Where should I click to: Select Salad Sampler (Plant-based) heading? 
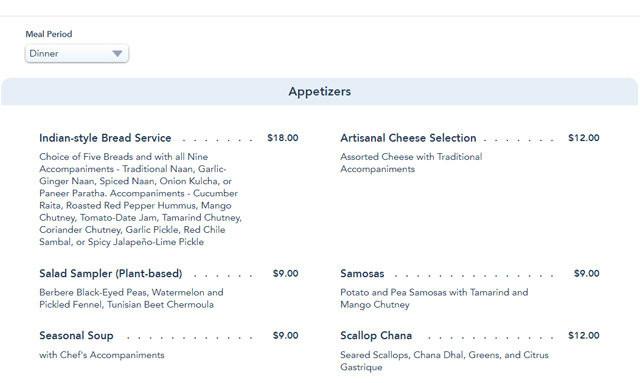pos(111,274)
